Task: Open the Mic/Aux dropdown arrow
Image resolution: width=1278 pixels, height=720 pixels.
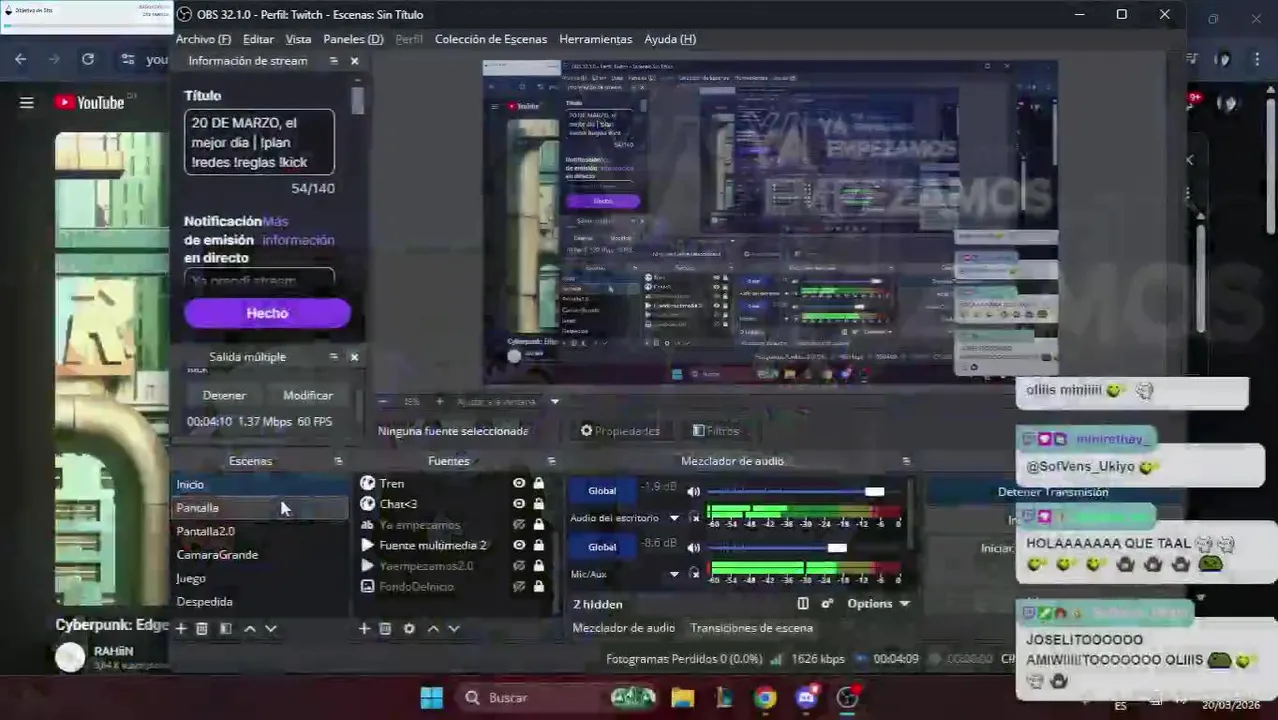Action: point(674,574)
